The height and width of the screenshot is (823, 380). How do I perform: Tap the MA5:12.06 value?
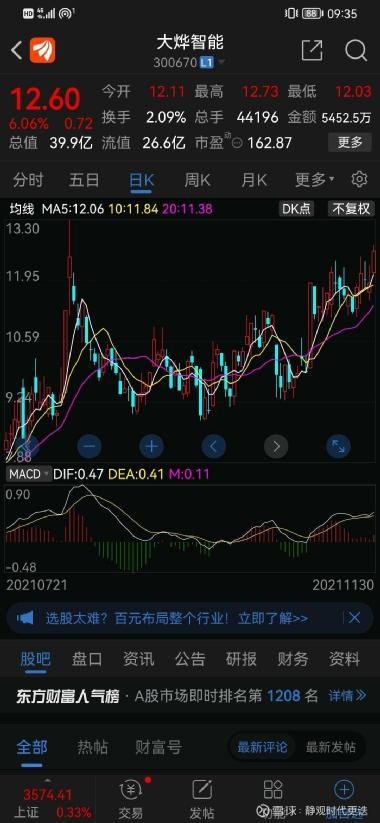73,209
